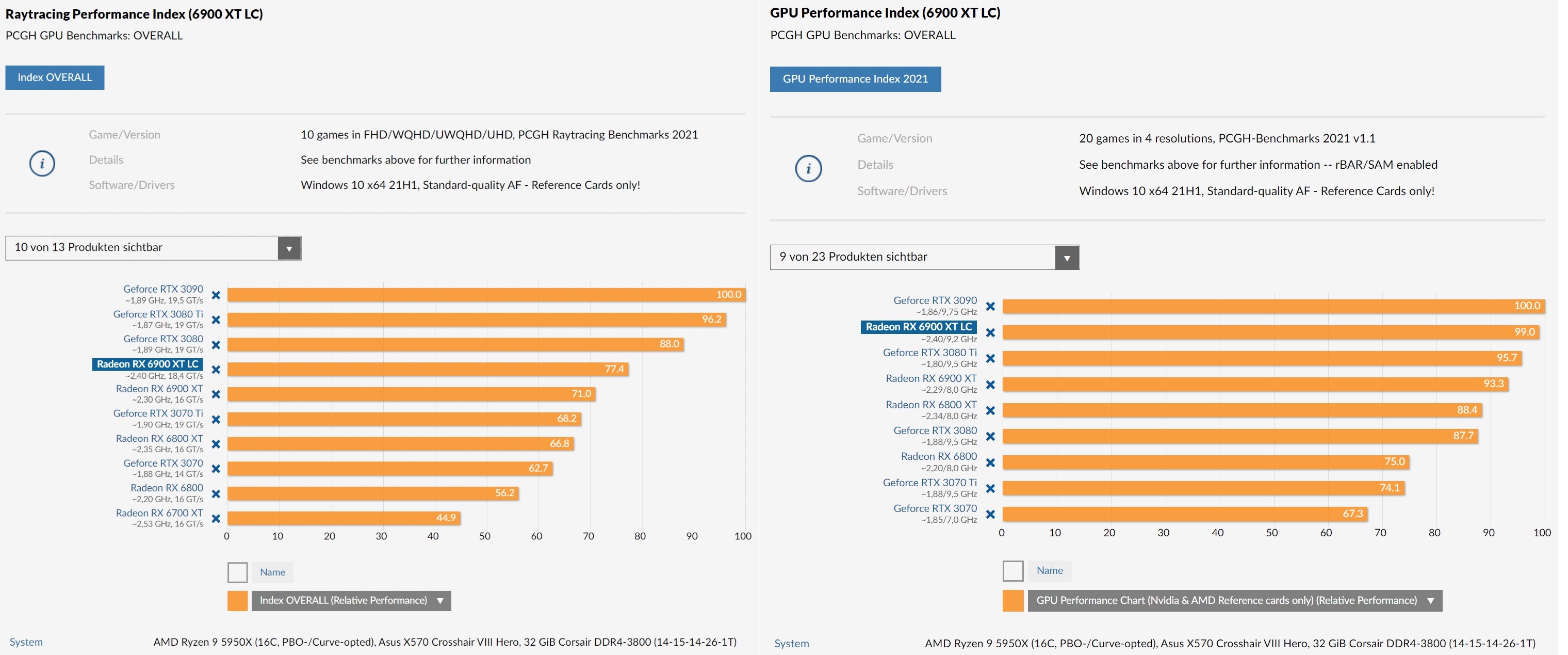Image resolution: width=1568 pixels, height=655 pixels.
Task: Remove Geforce RTX 3070 Ti from GPU Performance chart
Action: pyautogui.click(x=990, y=489)
